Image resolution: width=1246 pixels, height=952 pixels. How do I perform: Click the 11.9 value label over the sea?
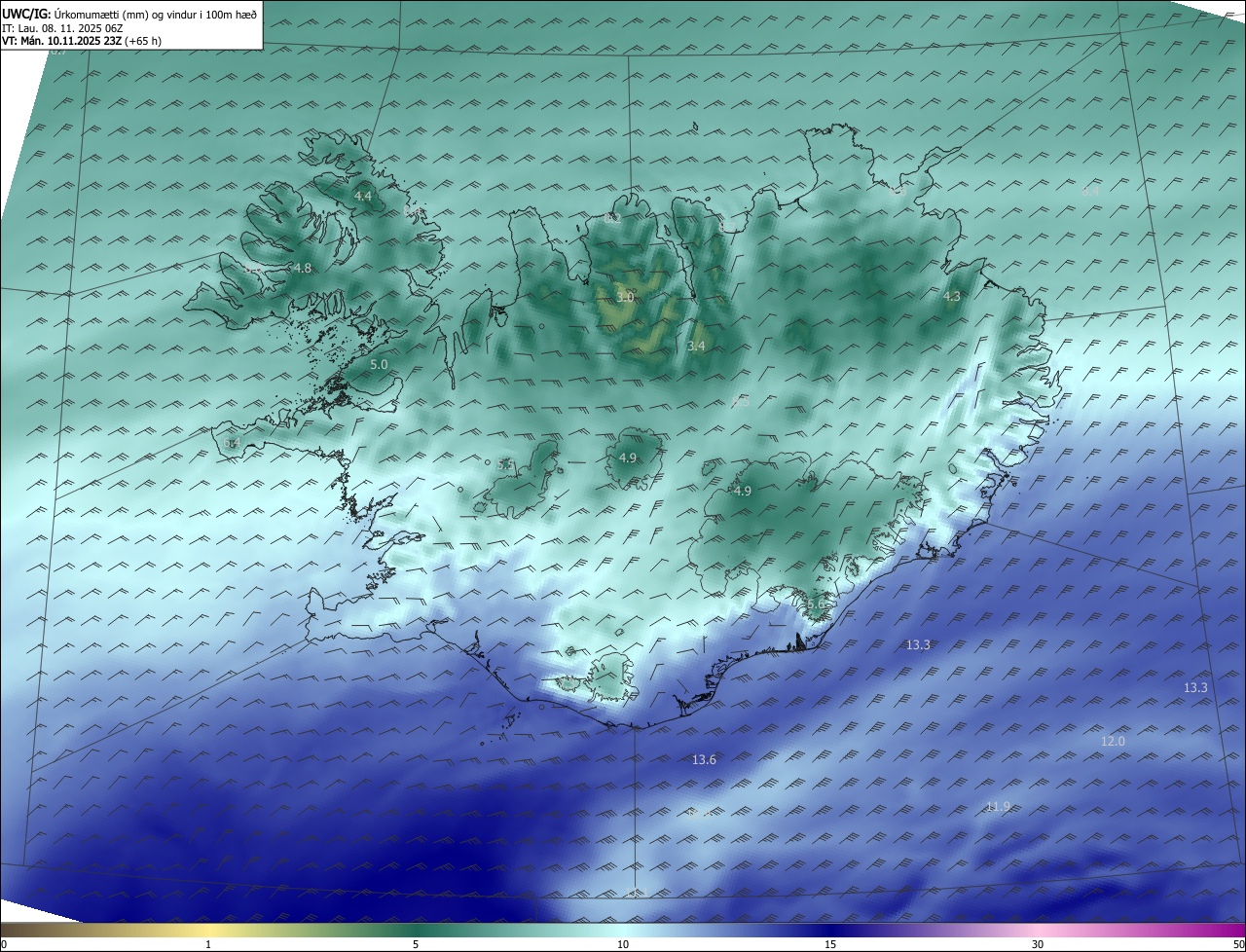pos(998,807)
